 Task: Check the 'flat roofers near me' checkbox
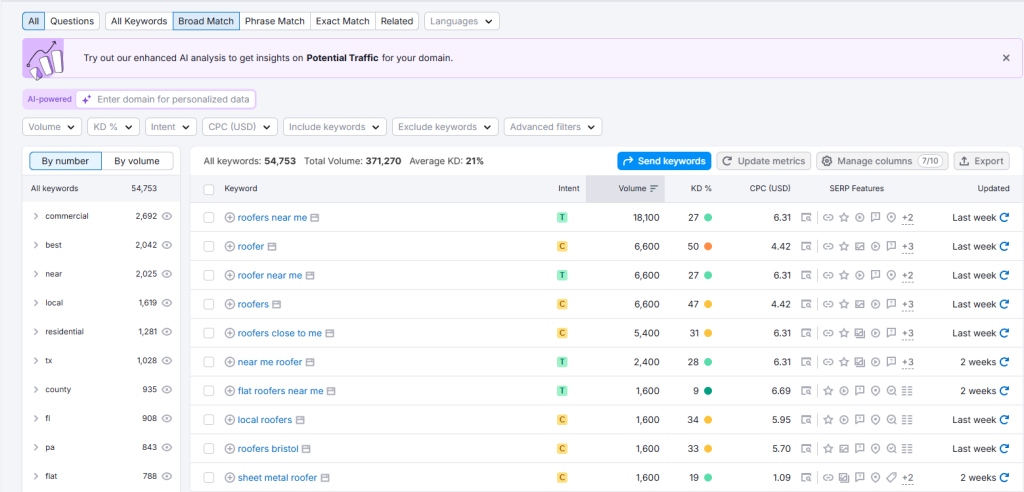[209, 391]
